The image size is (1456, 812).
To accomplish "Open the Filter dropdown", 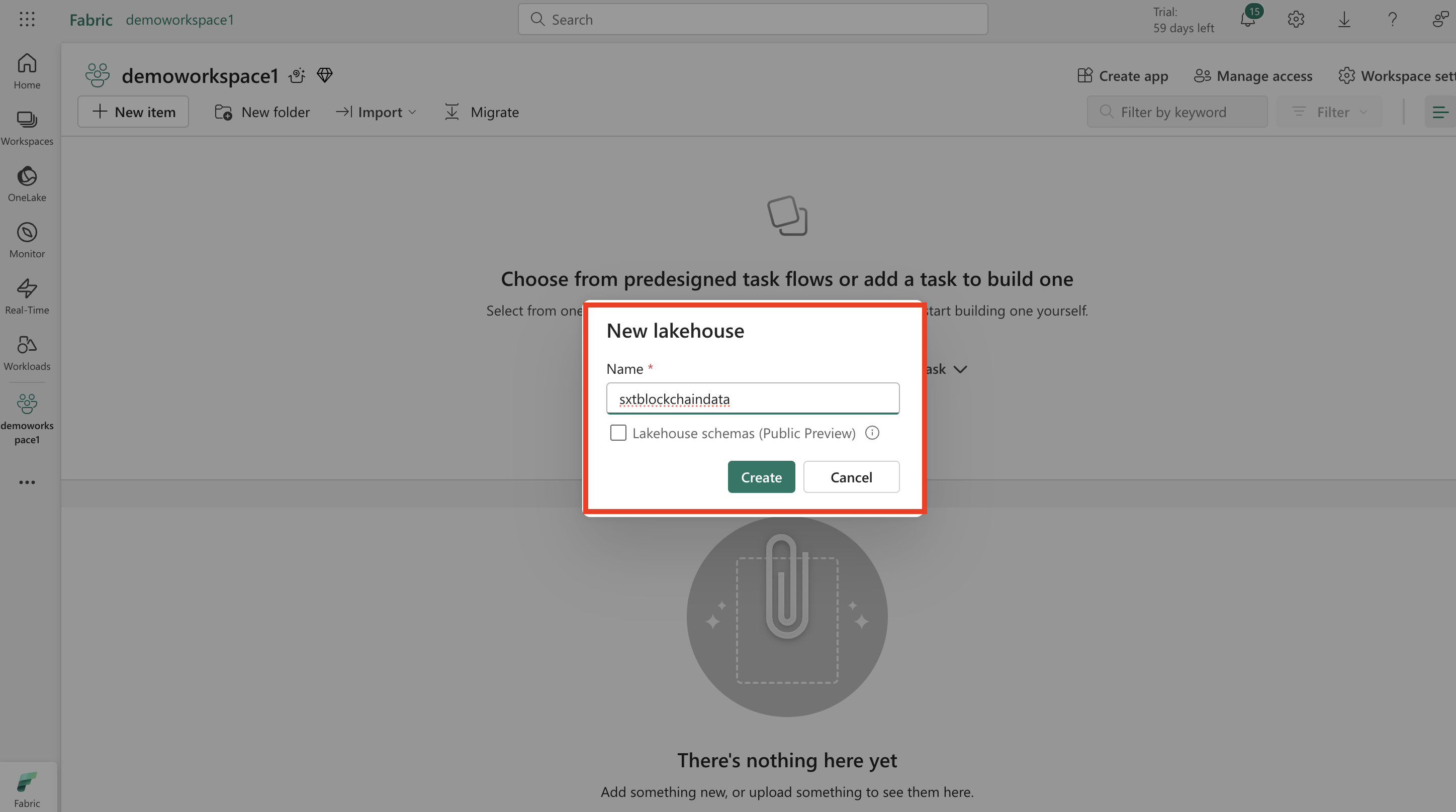I will (1330, 112).
